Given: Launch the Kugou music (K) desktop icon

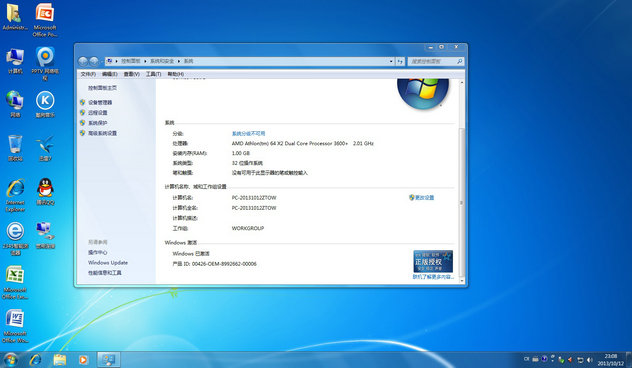Looking at the screenshot, I should pyautogui.click(x=45, y=104).
